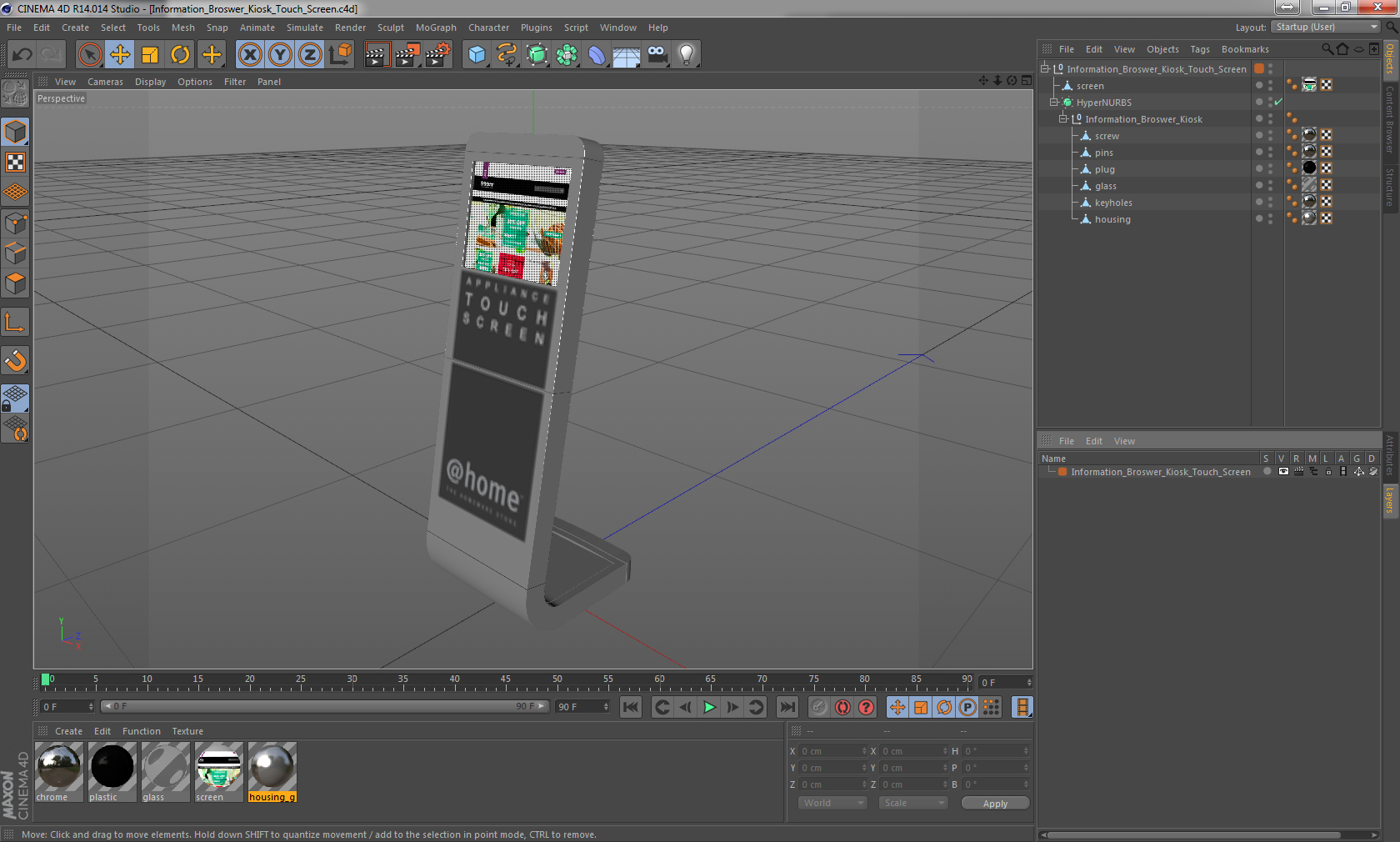The width and height of the screenshot is (1400, 842).
Task: Add a Cube primitive object
Action: tap(477, 55)
